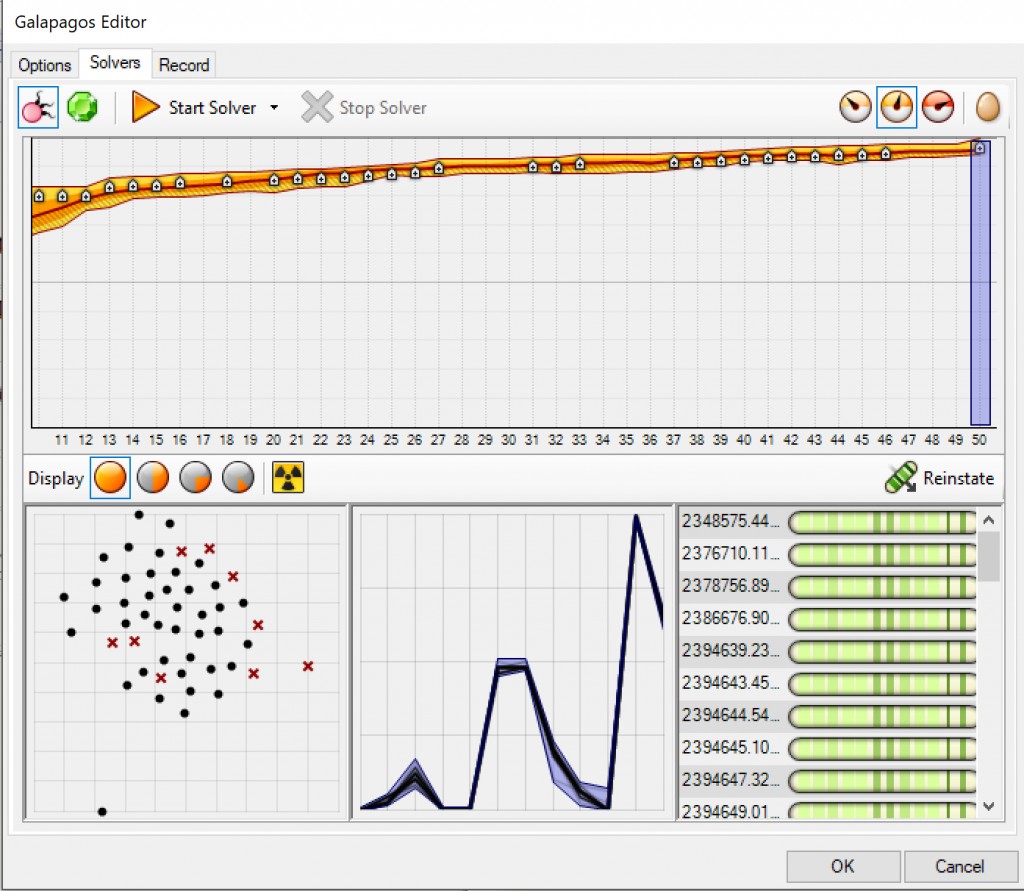Switch to the Options tab
The width and height of the screenshot is (1024, 891).
coord(45,65)
